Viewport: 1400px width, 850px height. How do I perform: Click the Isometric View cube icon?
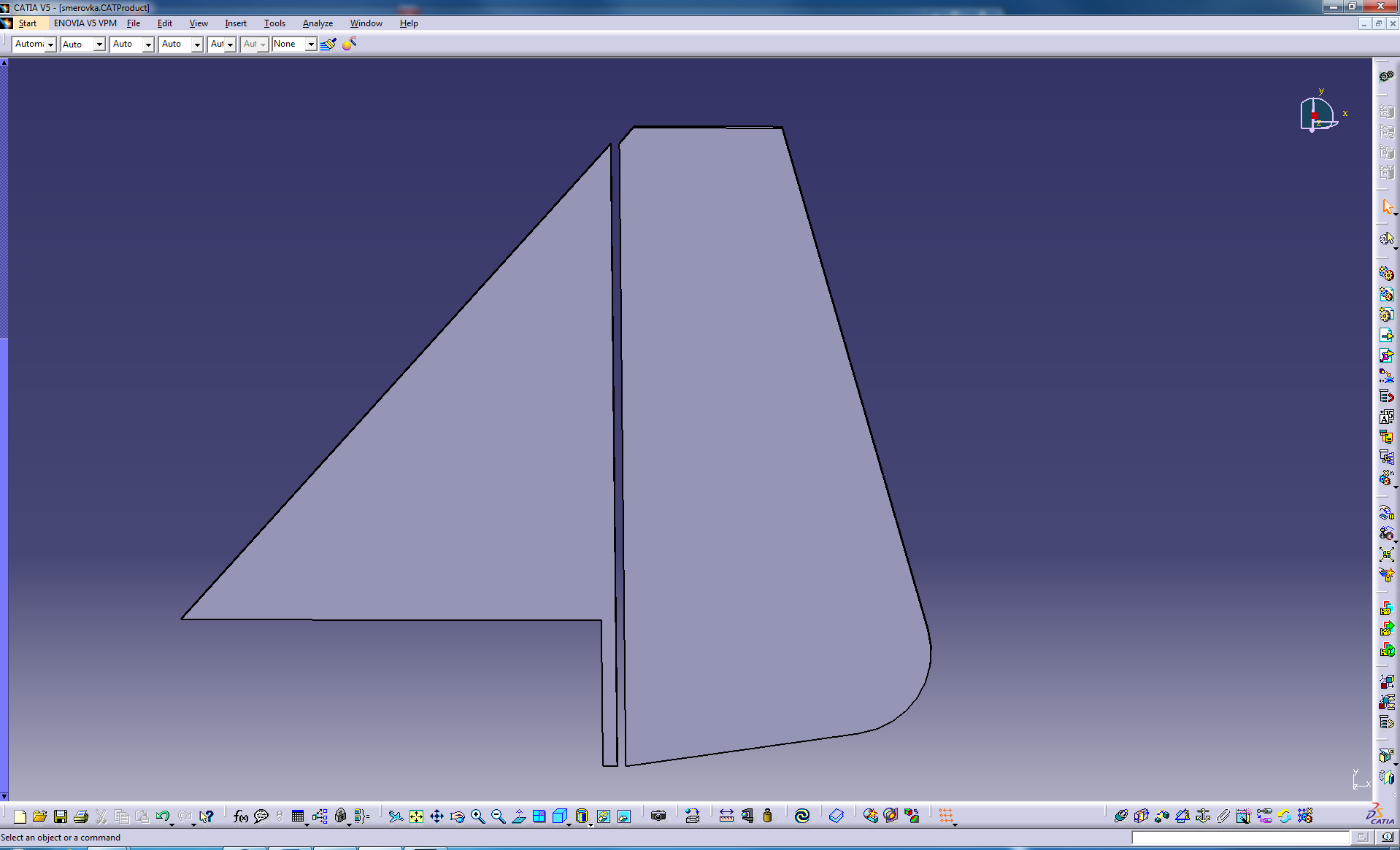point(559,816)
